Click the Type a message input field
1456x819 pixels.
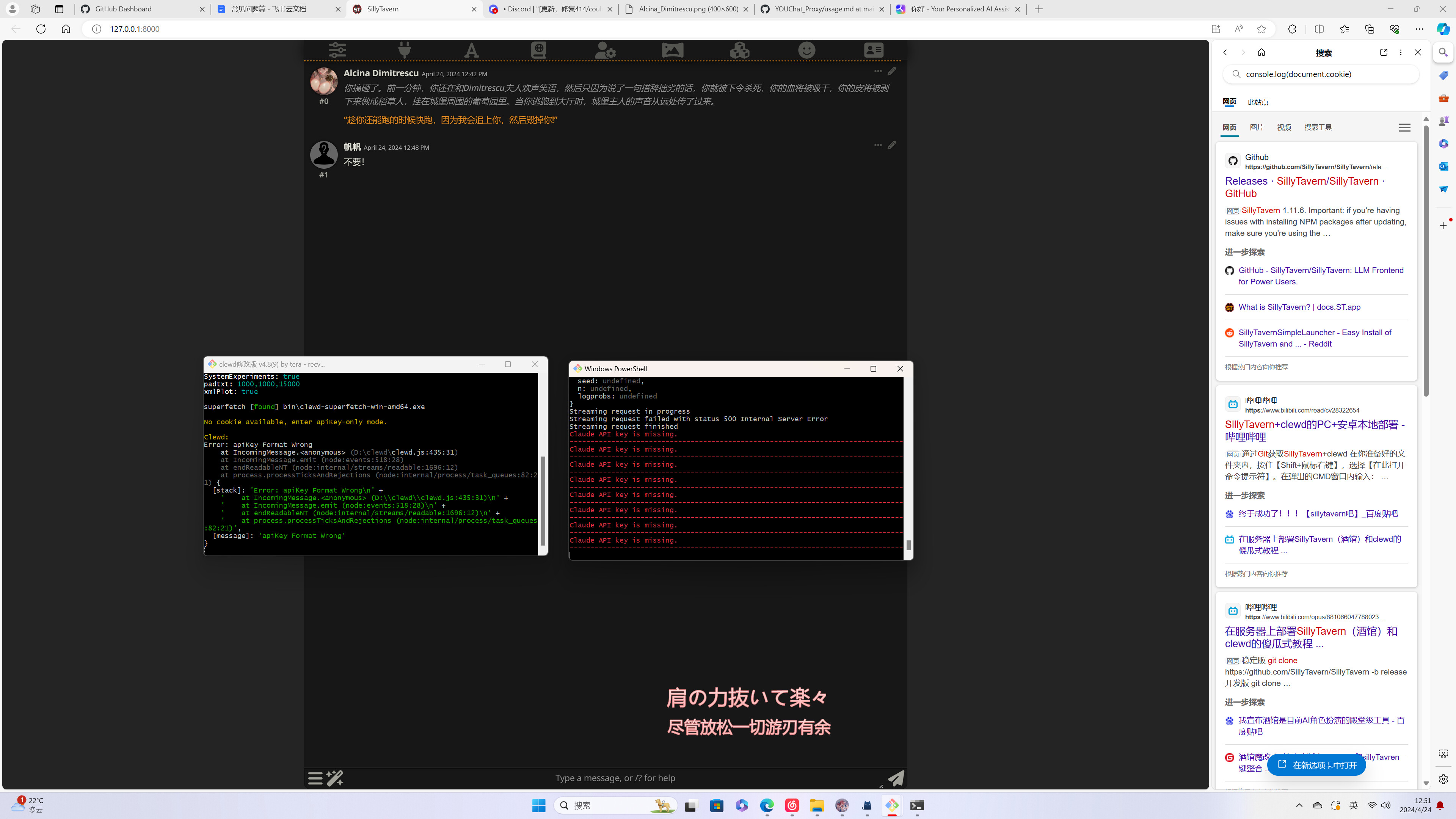click(x=615, y=778)
